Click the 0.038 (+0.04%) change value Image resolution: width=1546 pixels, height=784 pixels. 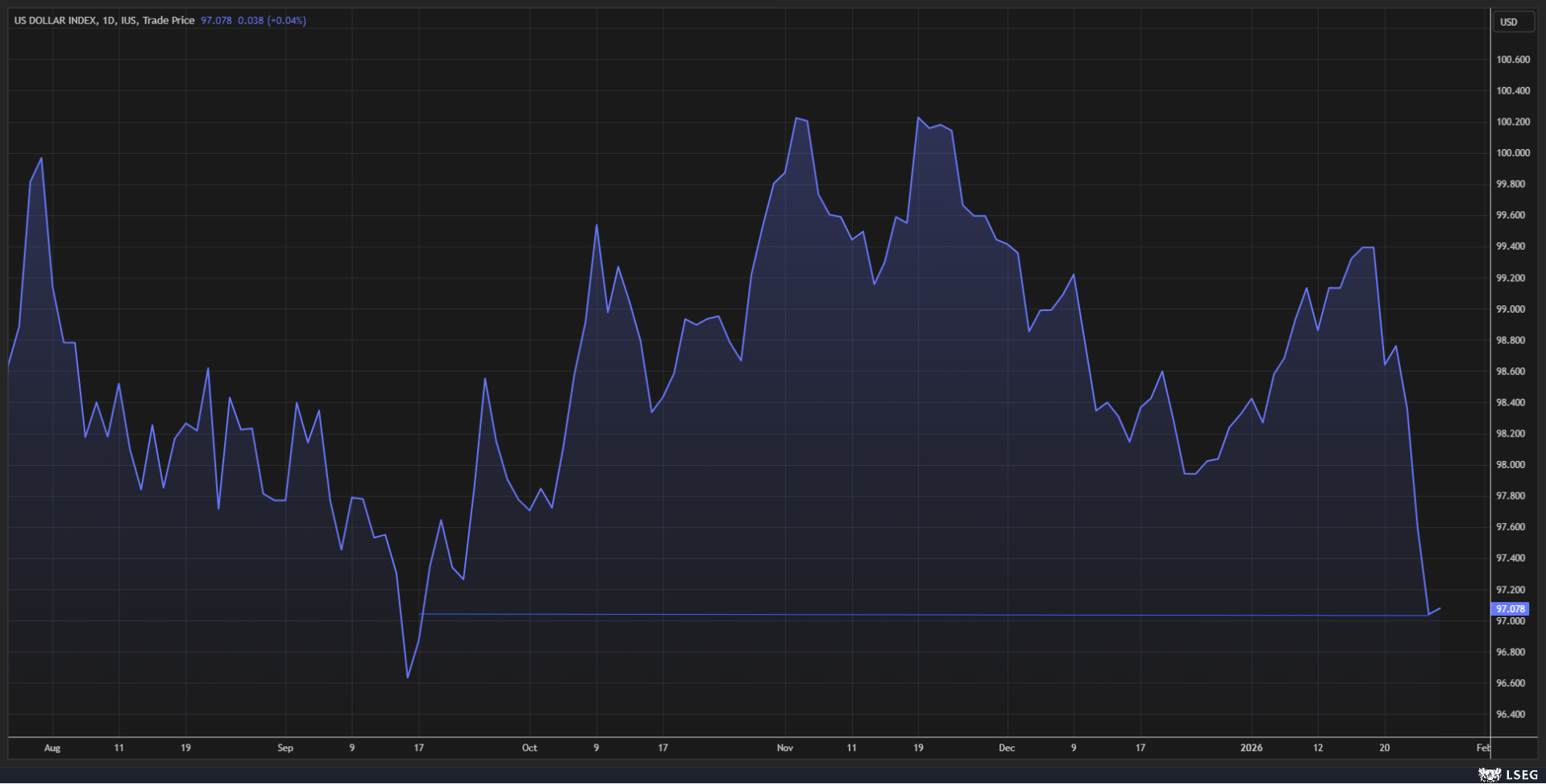pyautogui.click(x=272, y=20)
